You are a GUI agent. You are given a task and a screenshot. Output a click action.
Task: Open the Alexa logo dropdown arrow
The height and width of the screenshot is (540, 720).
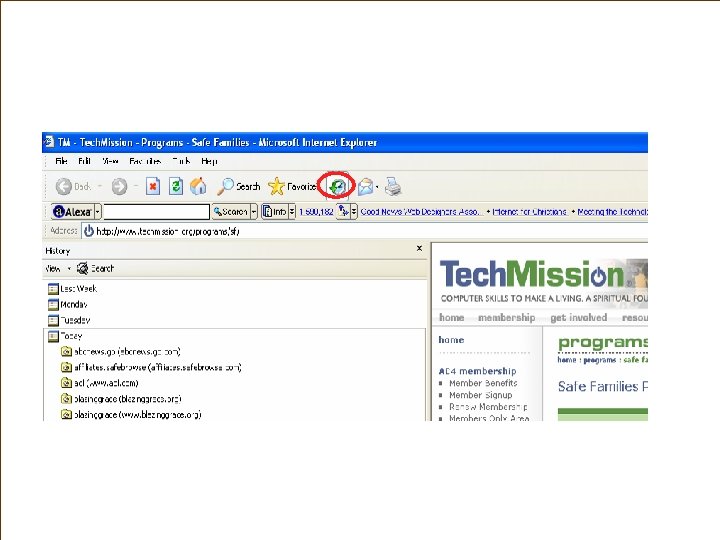[97, 212]
